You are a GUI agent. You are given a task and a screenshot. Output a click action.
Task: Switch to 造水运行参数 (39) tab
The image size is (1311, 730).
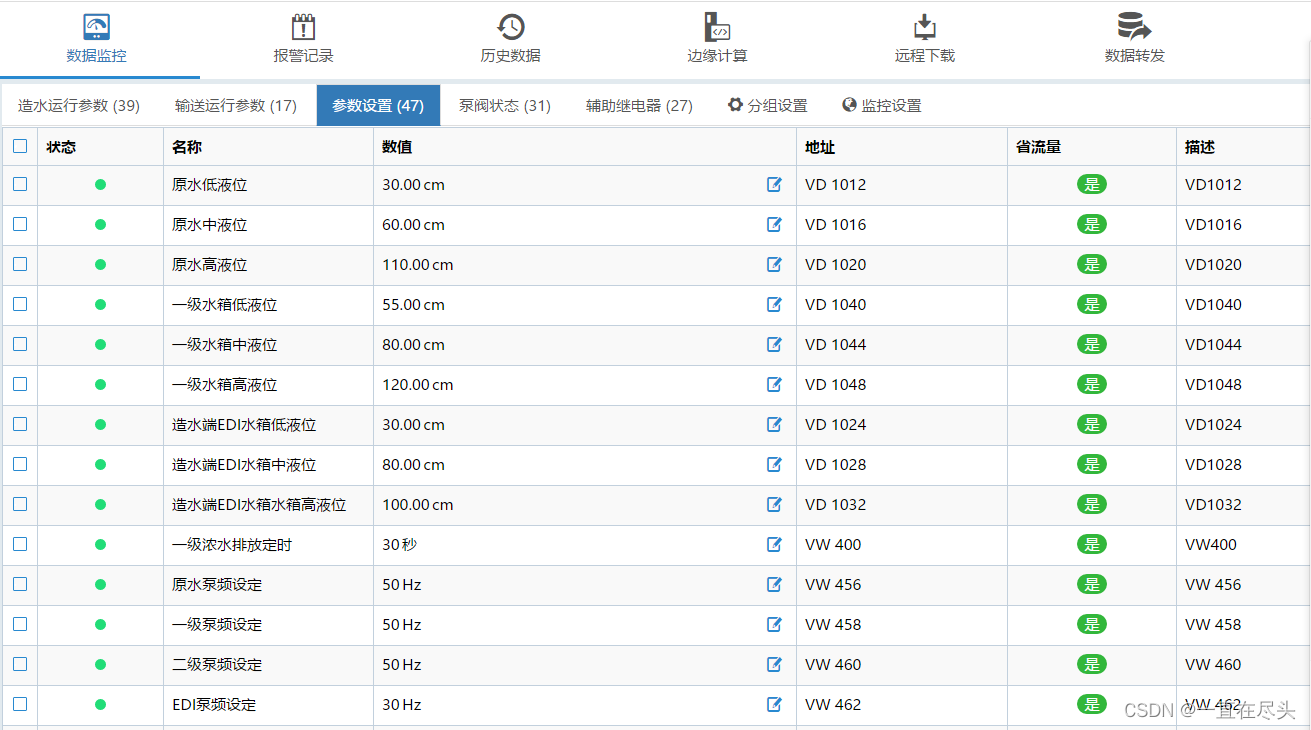point(79,105)
